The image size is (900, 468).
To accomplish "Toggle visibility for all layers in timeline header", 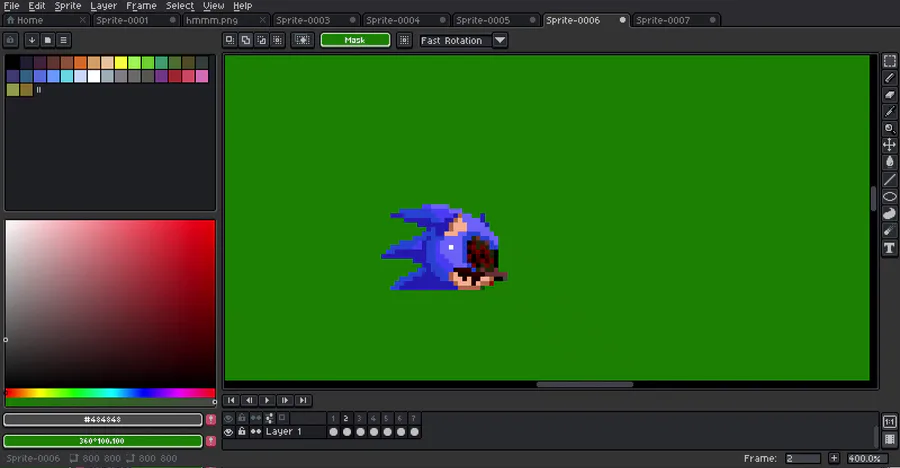I will (x=228, y=418).
